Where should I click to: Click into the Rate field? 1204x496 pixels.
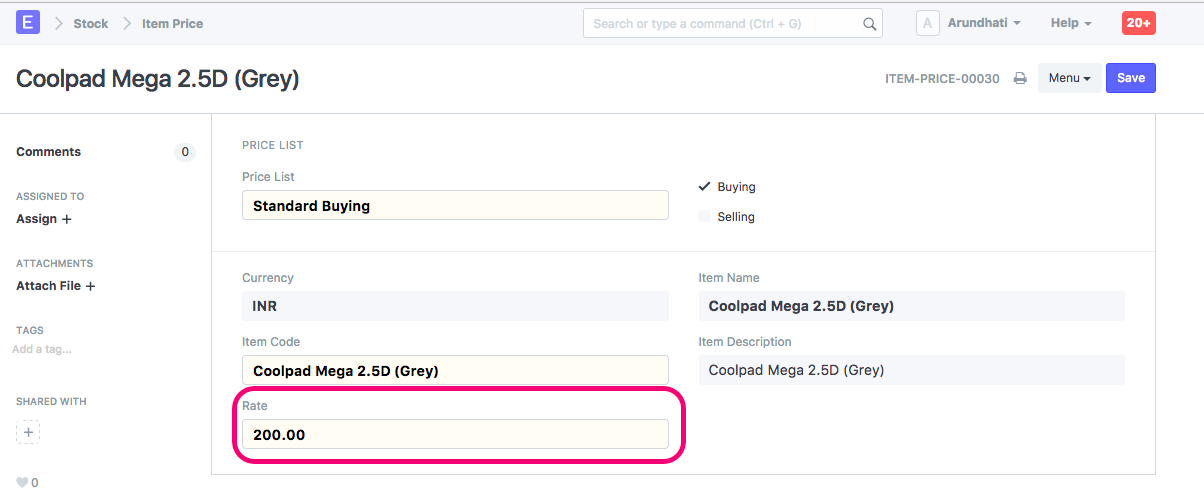(455, 434)
